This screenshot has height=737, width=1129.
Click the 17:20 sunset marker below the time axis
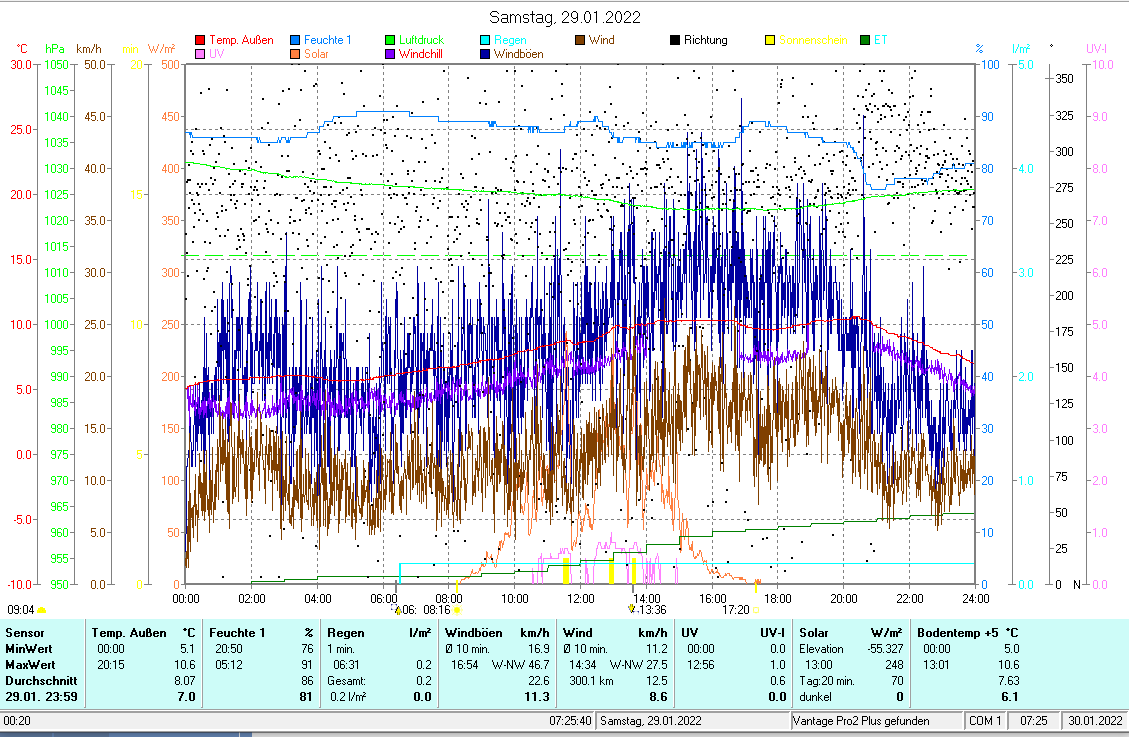click(x=736, y=609)
